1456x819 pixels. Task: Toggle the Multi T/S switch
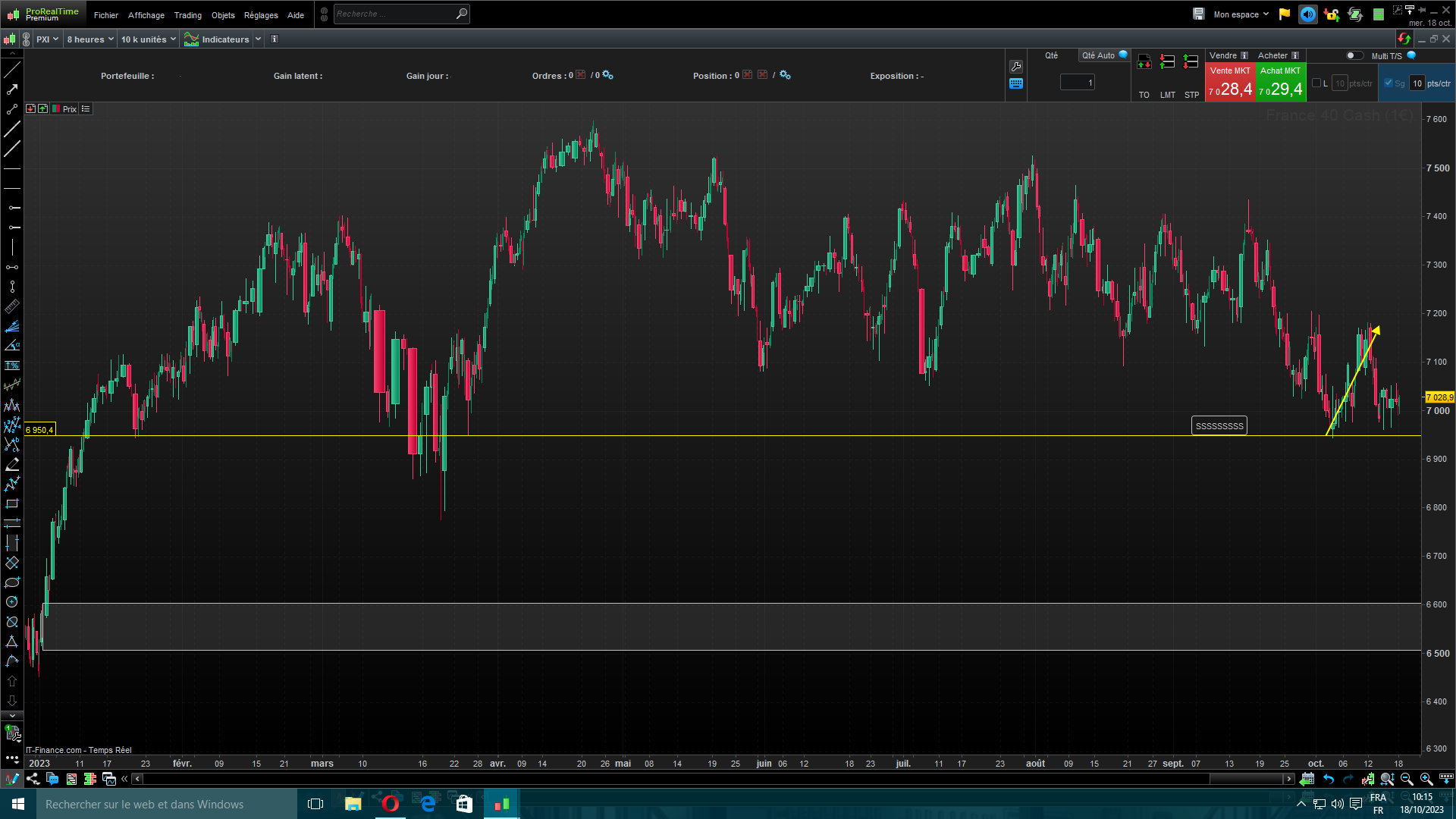pos(1354,55)
